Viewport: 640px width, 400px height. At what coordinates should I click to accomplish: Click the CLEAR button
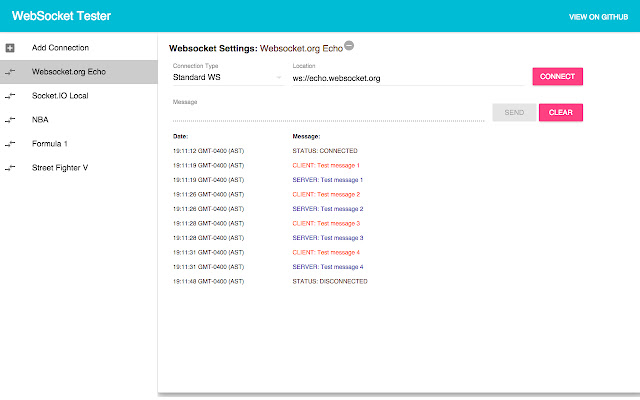pyautogui.click(x=561, y=113)
